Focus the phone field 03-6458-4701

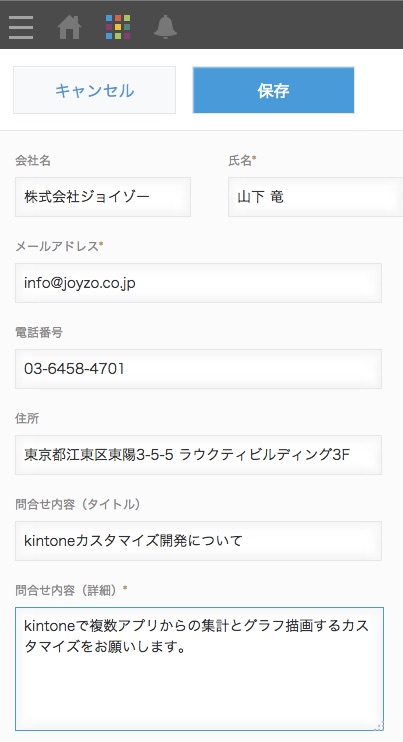198,369
